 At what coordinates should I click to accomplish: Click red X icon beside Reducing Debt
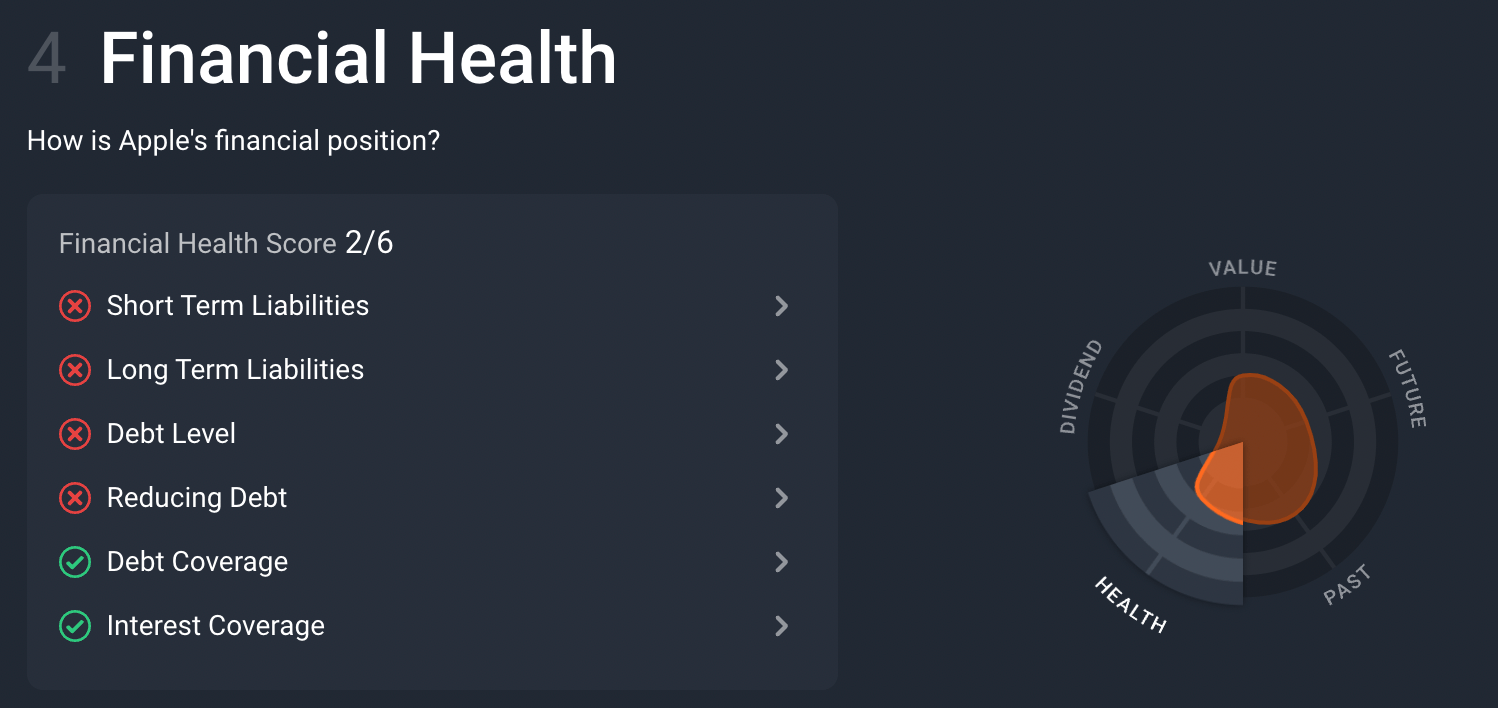coord(75,498)
